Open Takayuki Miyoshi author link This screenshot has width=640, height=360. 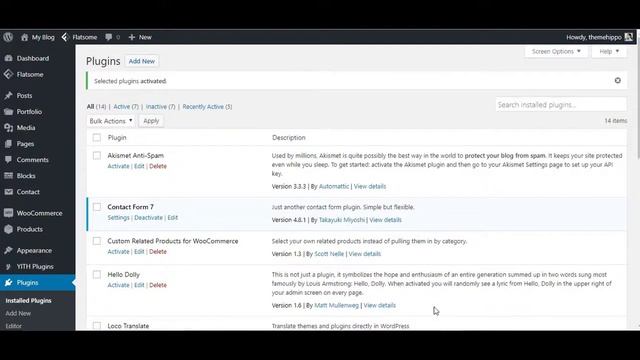[342, 220]
